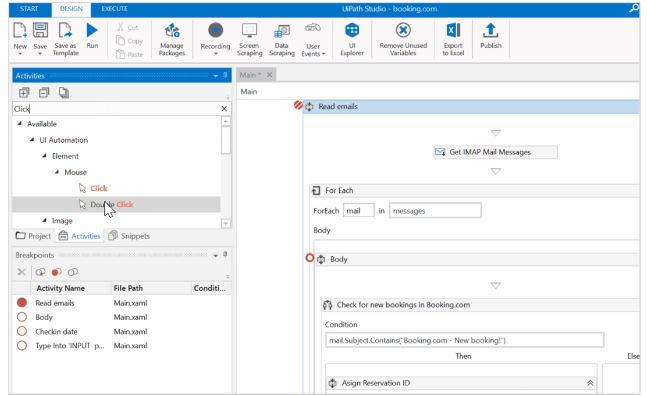Open search magnifier in title bar

[633, 8]
